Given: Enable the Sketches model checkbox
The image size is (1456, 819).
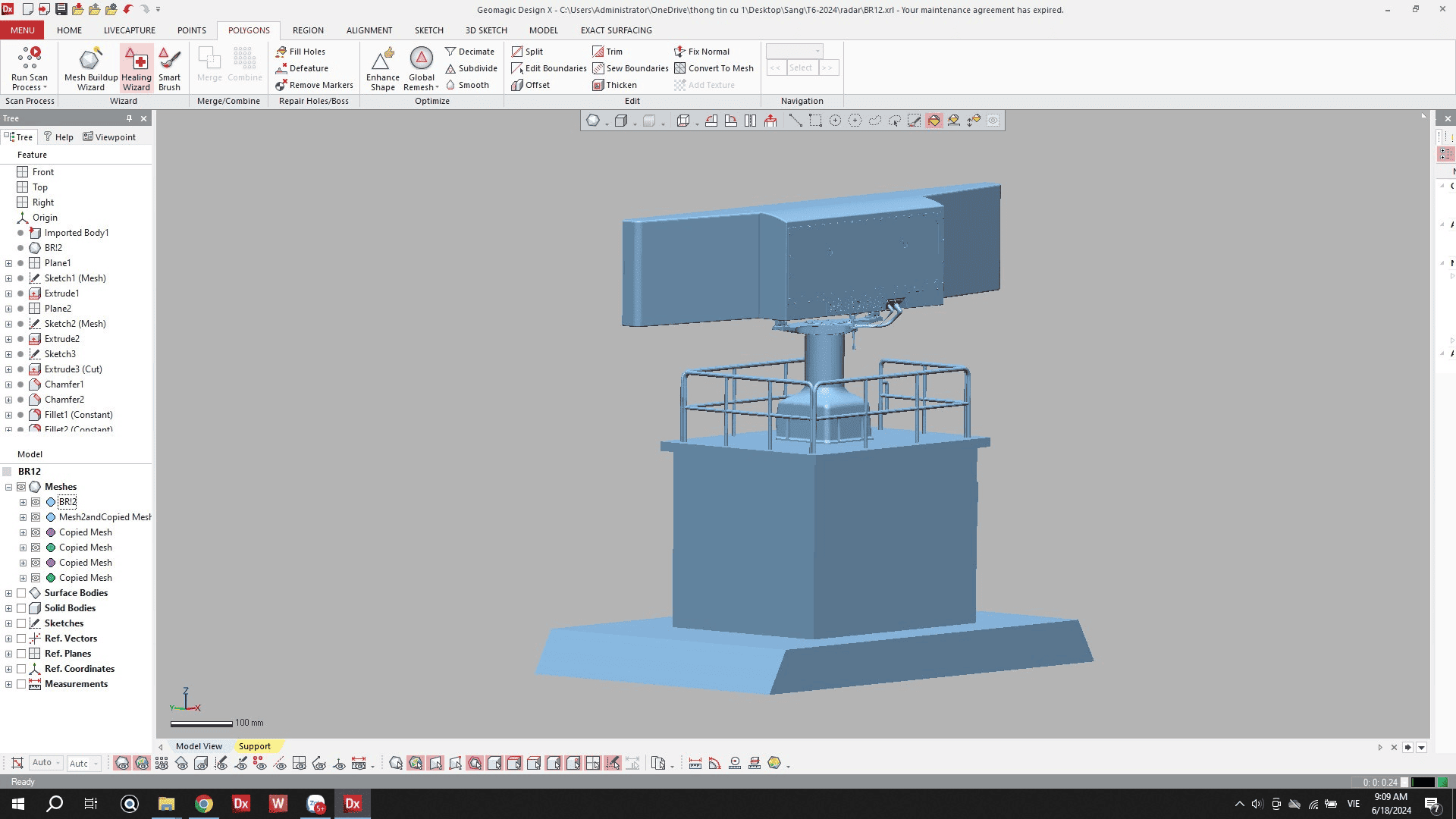Looking at the screenshot, I should coord(22,623).
